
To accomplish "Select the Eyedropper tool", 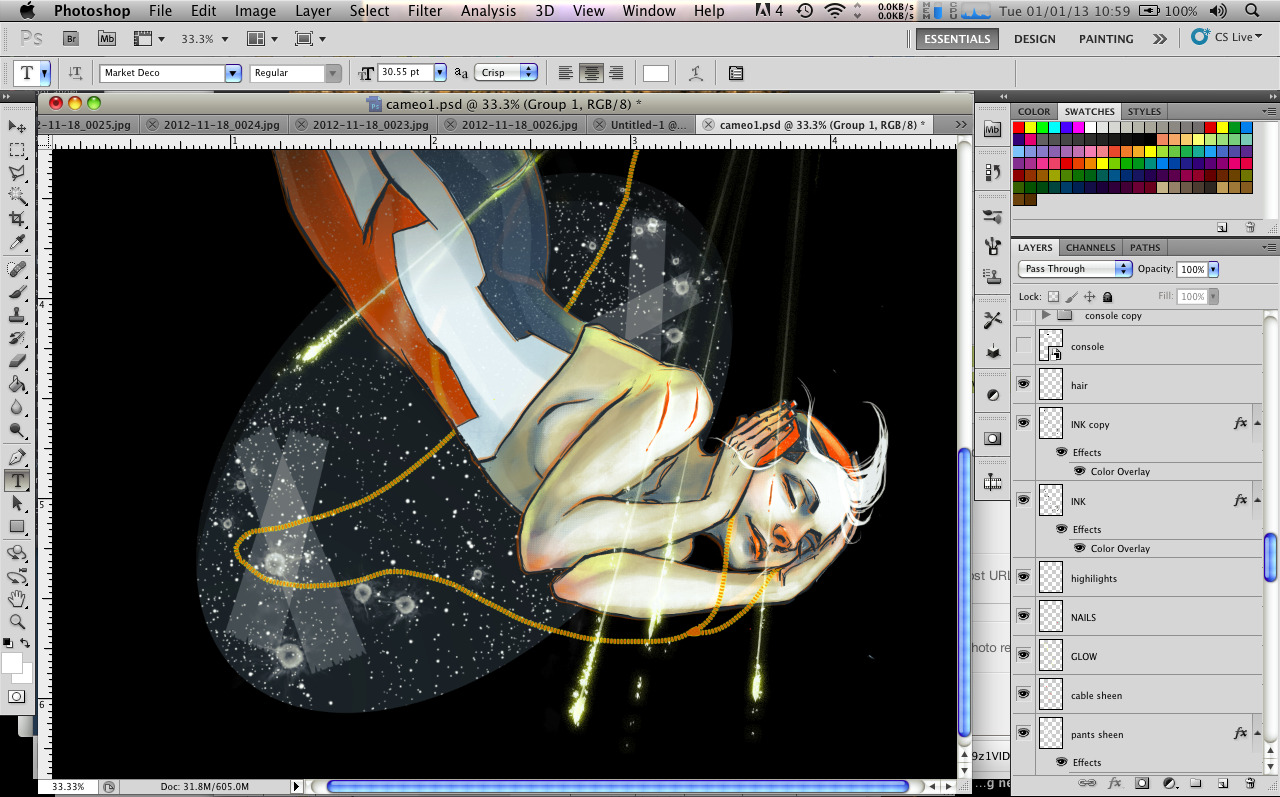I will click(17, 243).
